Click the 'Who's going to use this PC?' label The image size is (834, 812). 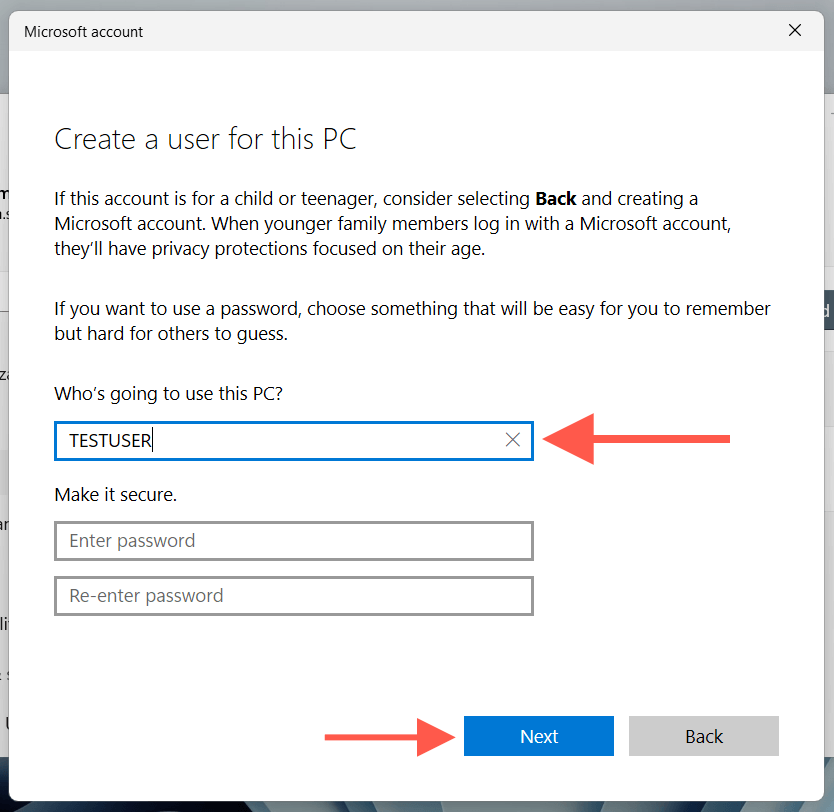pos(168,393)
